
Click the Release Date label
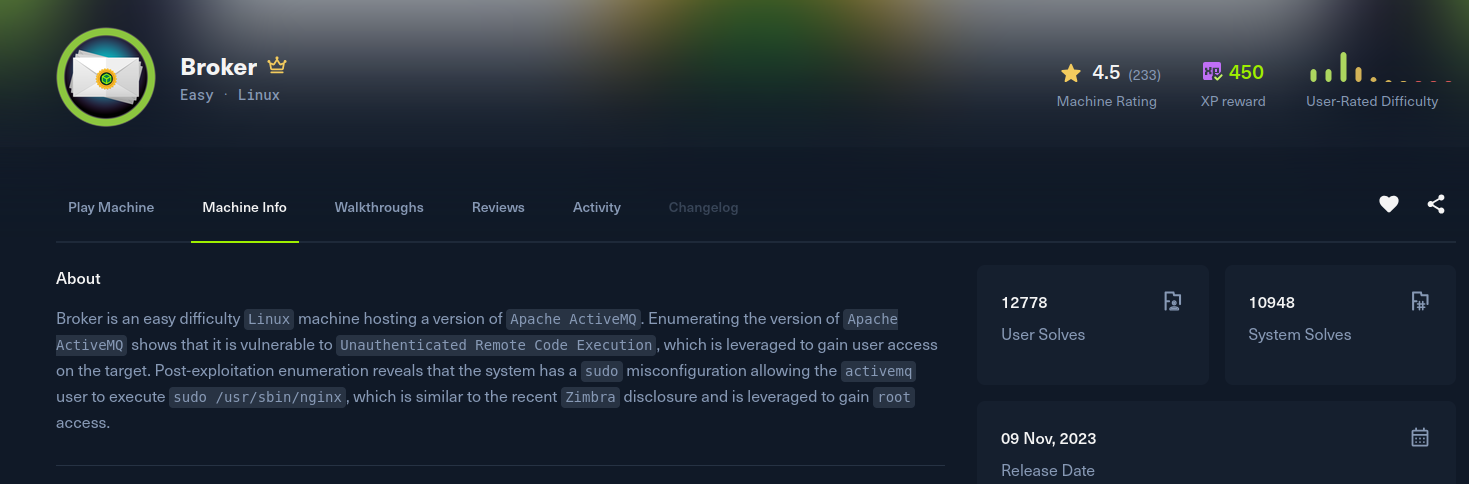coord(1048,470)
